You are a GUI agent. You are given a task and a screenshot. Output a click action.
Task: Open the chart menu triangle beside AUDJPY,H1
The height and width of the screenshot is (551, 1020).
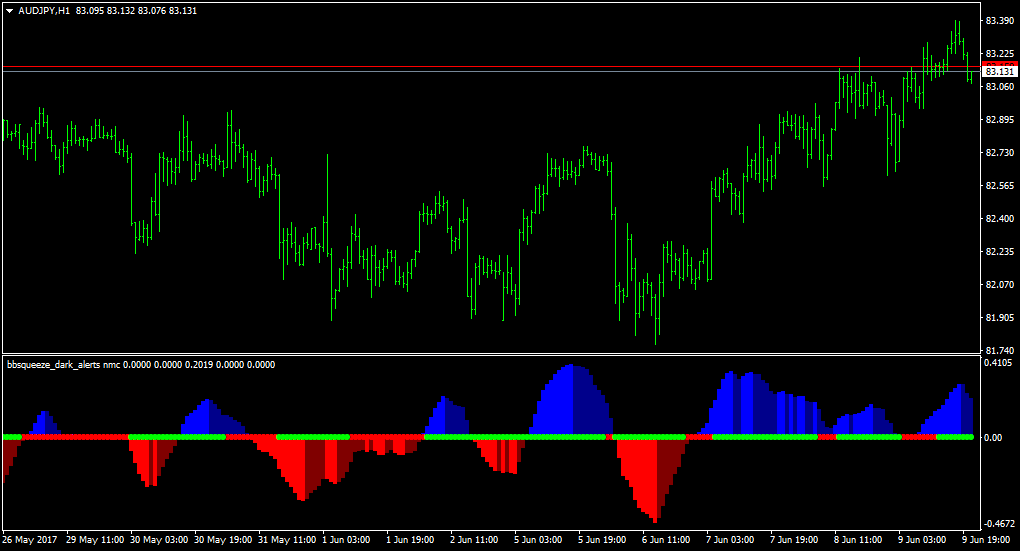(10, 11)
